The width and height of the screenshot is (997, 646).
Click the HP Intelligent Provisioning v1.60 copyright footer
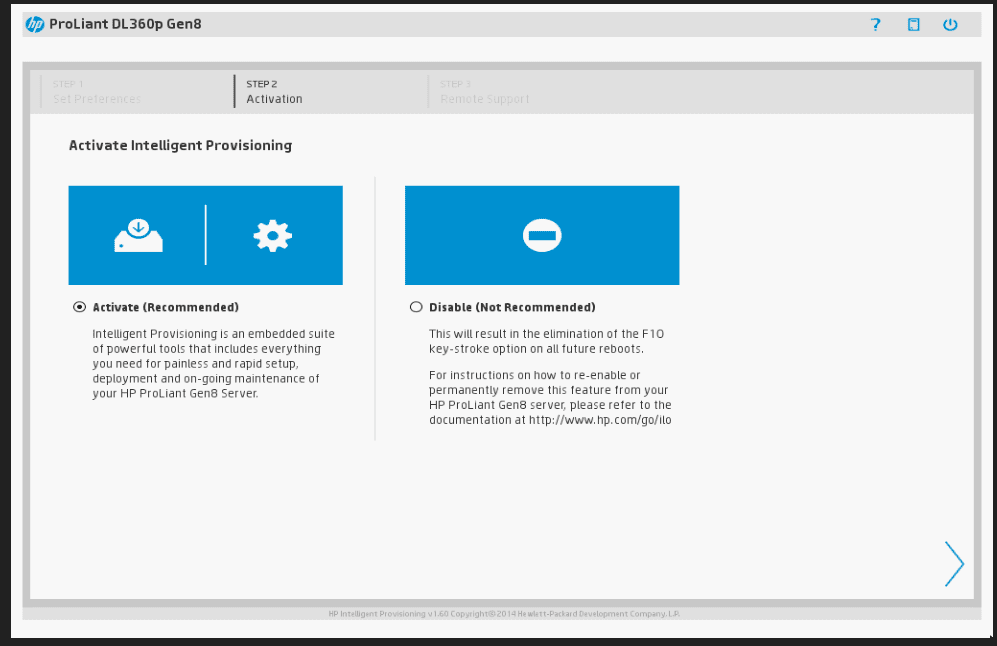coord(504,614)
